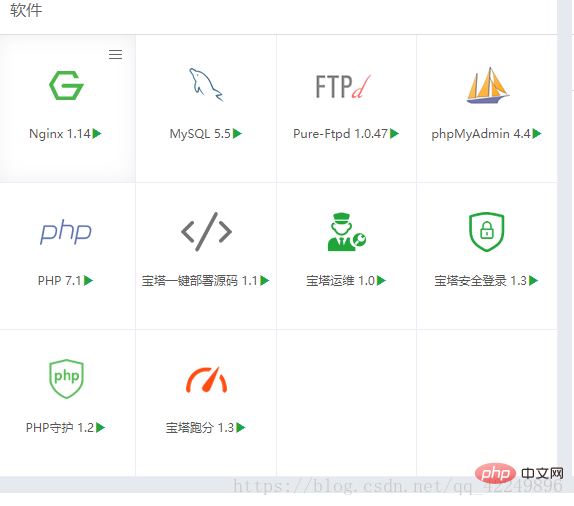The image size is (574, 506).
Task: Select the Pure-Ftpd 1.0.47 label
Action: [340, 134]
